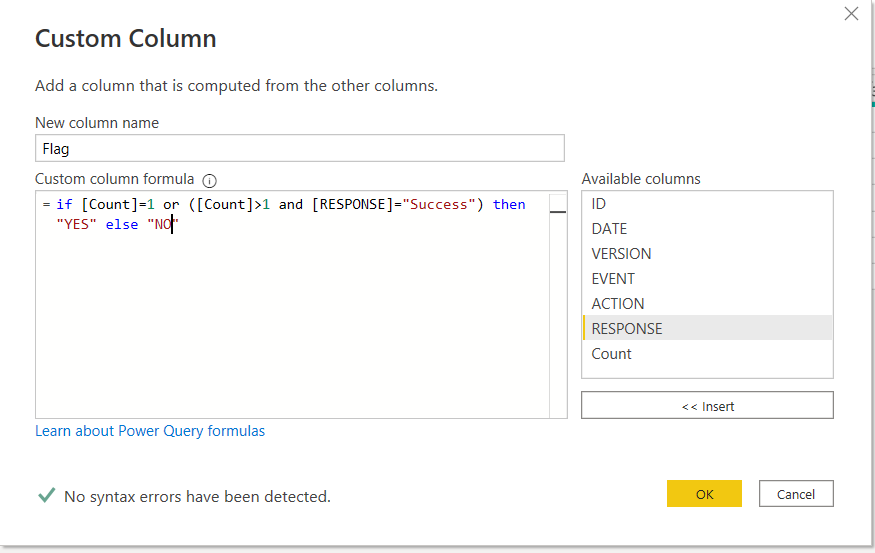Select RESPONSE in Available columns

click(x=707, y=328)
